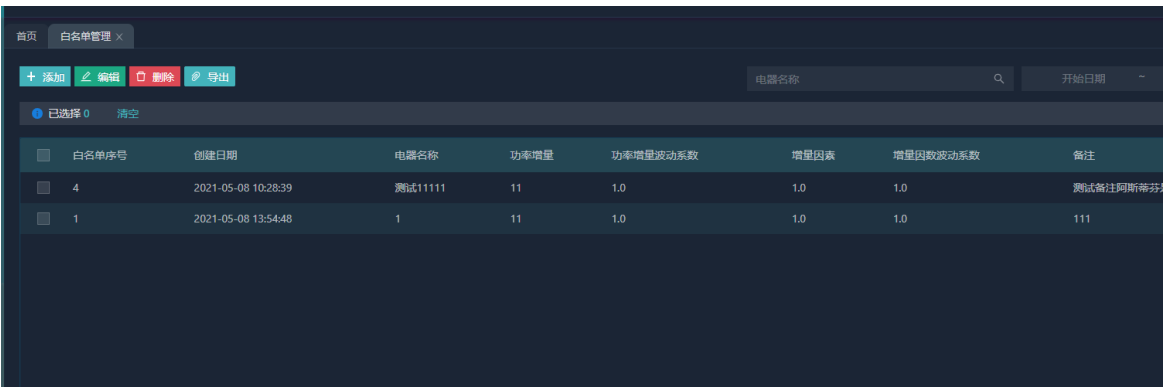1163x387 pixels.
Task: Click the 电器名称 column header
Action: (x=417, y=156)
